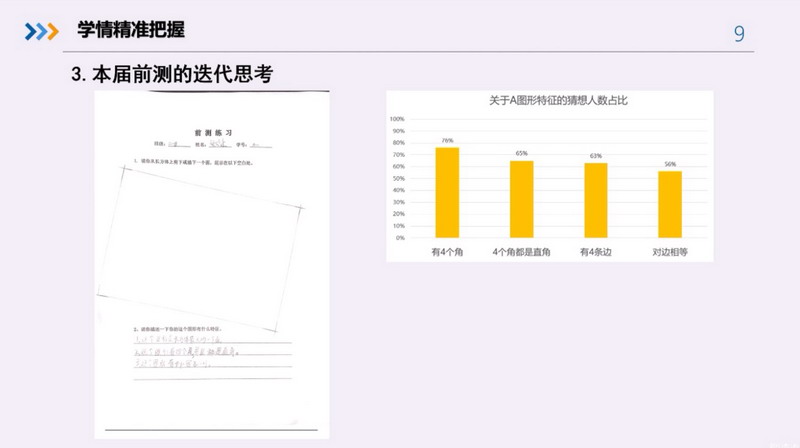
Task: Select the 对边相等 yellow bar
Action: pyautogui.click(x=670, y=204)
